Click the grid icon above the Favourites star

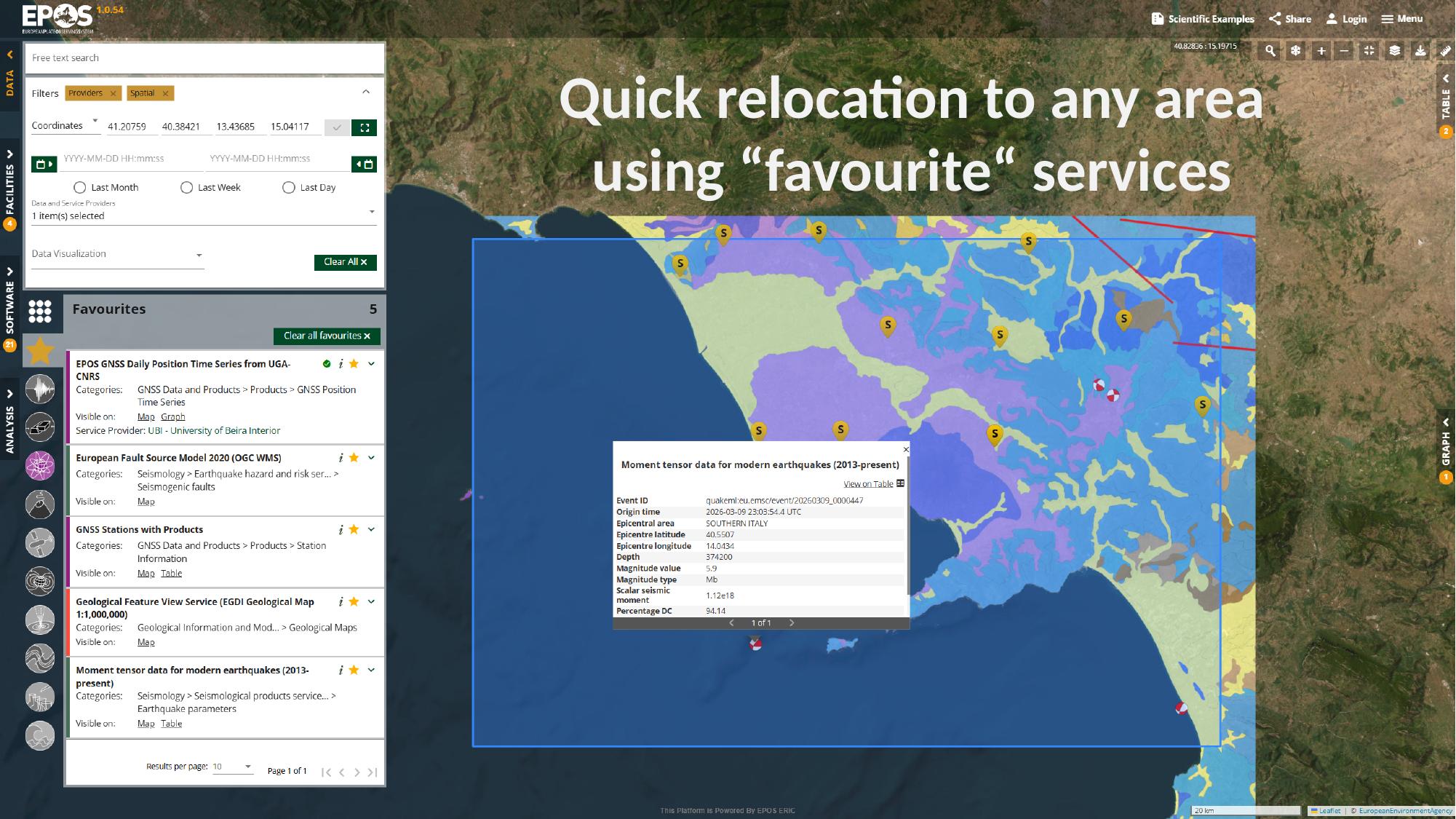(x=40, y=312)
